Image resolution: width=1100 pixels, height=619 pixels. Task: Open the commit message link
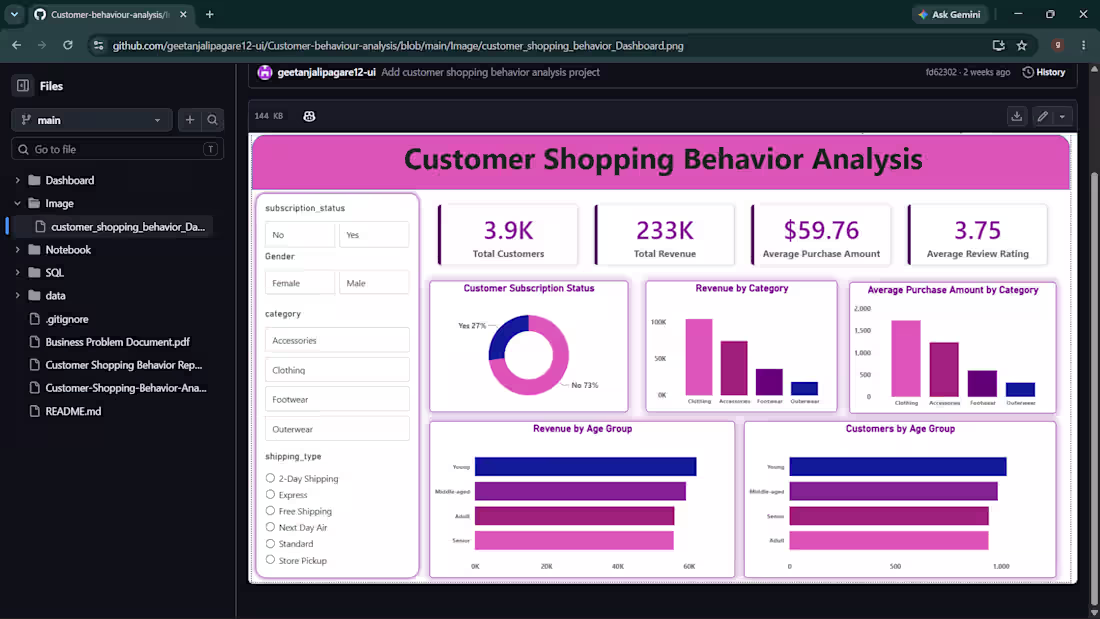tap(490, 72)
